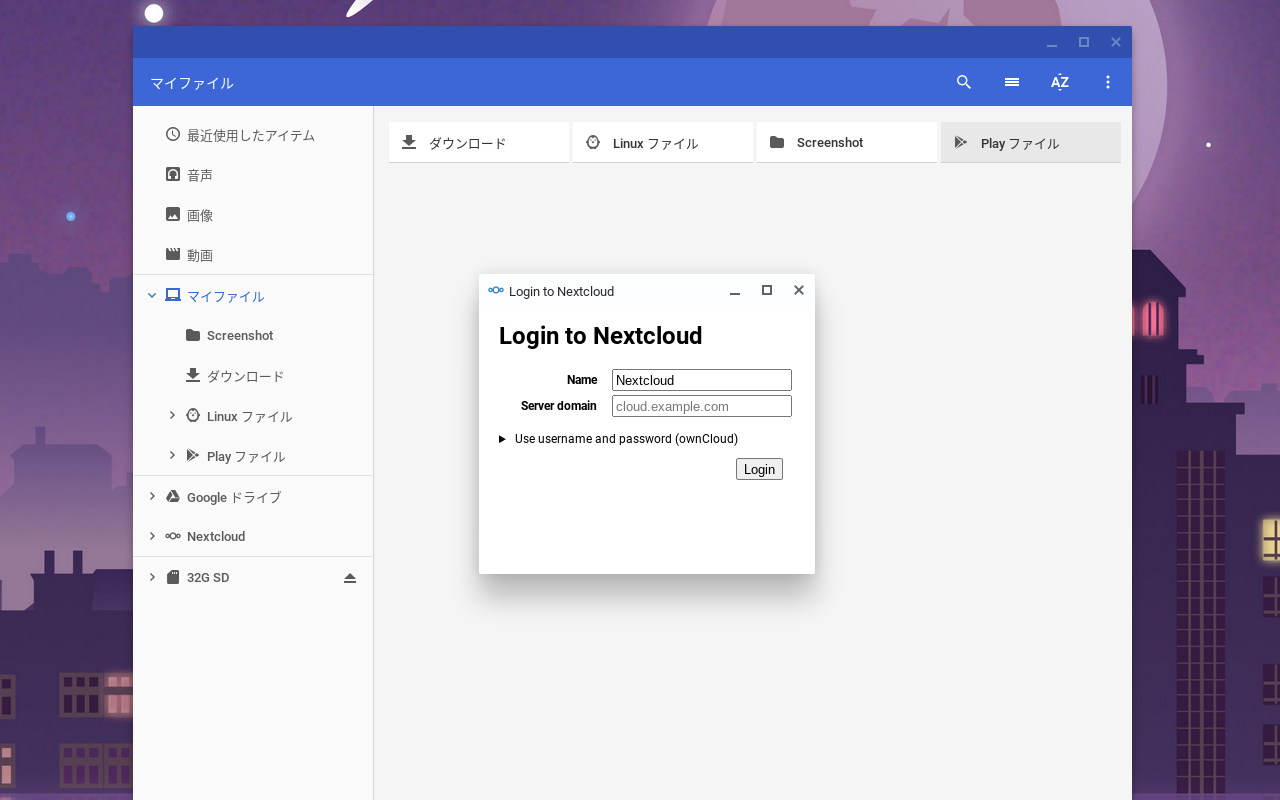Click the Nextcloud label in sidebar
1280x800 pixels.
tap(216, 537)
